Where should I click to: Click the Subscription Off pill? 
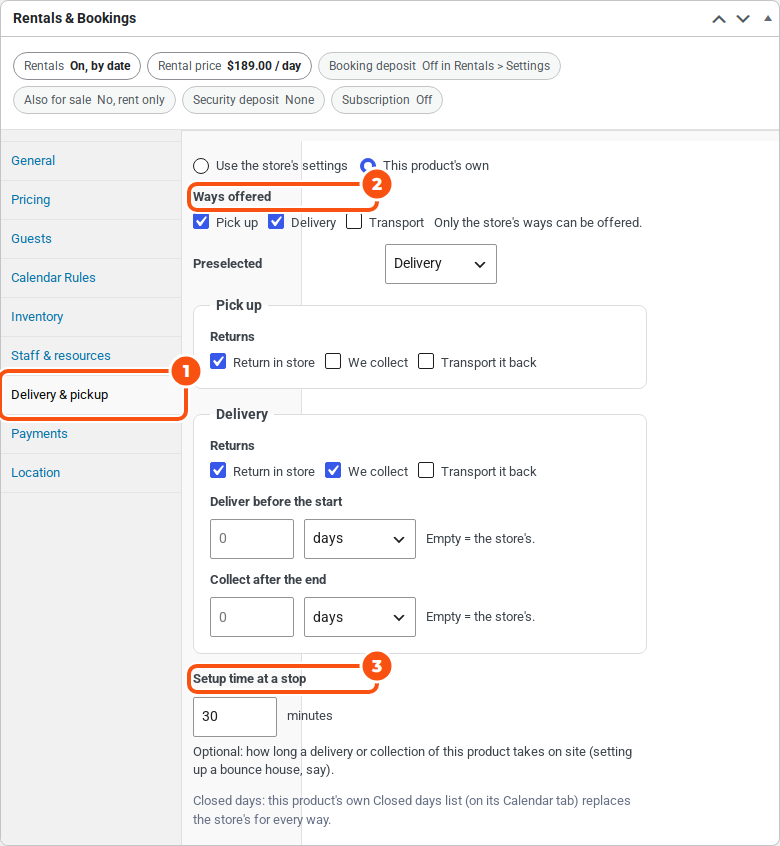(x=387, y=100)
